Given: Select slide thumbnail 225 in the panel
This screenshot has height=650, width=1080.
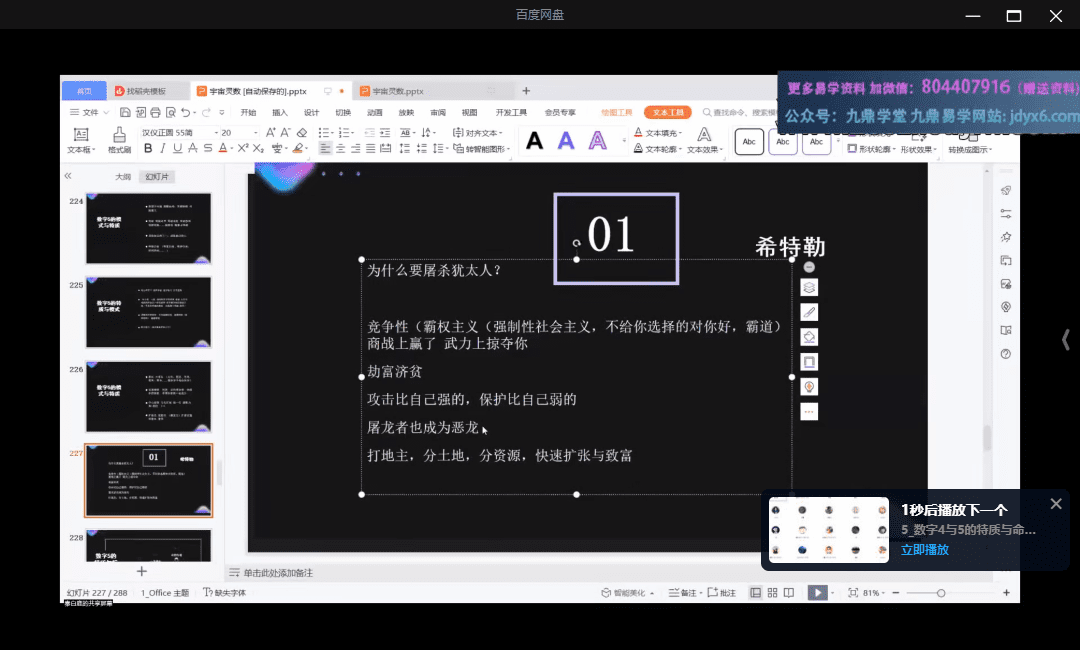Looking at the screenshot, I should pyautogui.click(x=148, y=313).
